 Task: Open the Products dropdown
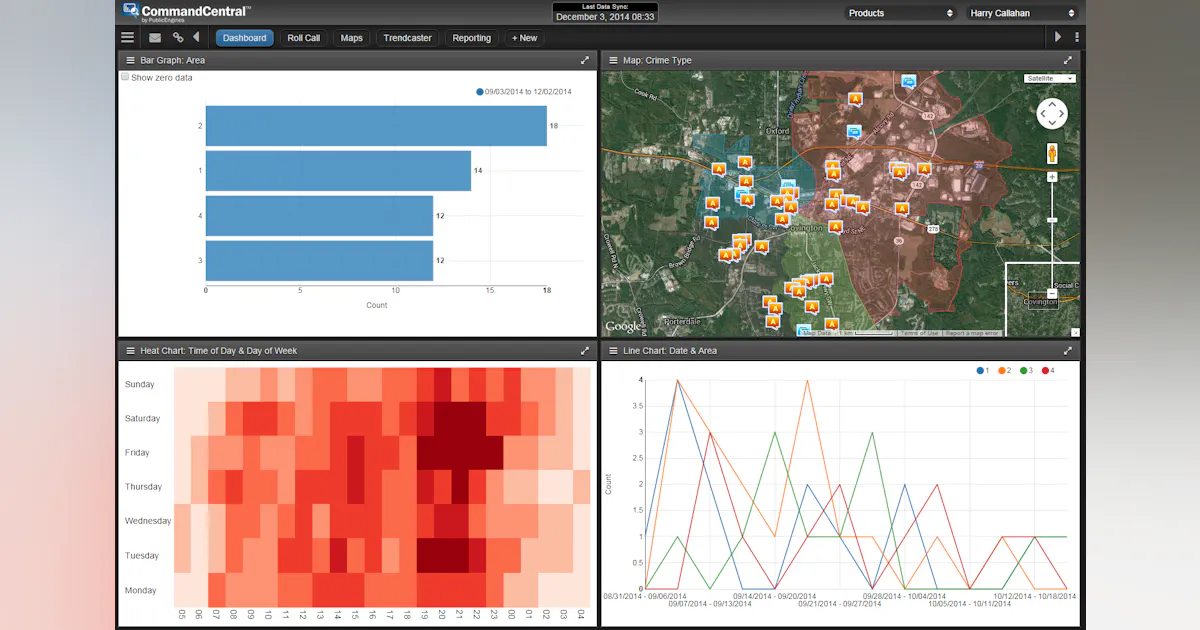(x=900, y=13)
